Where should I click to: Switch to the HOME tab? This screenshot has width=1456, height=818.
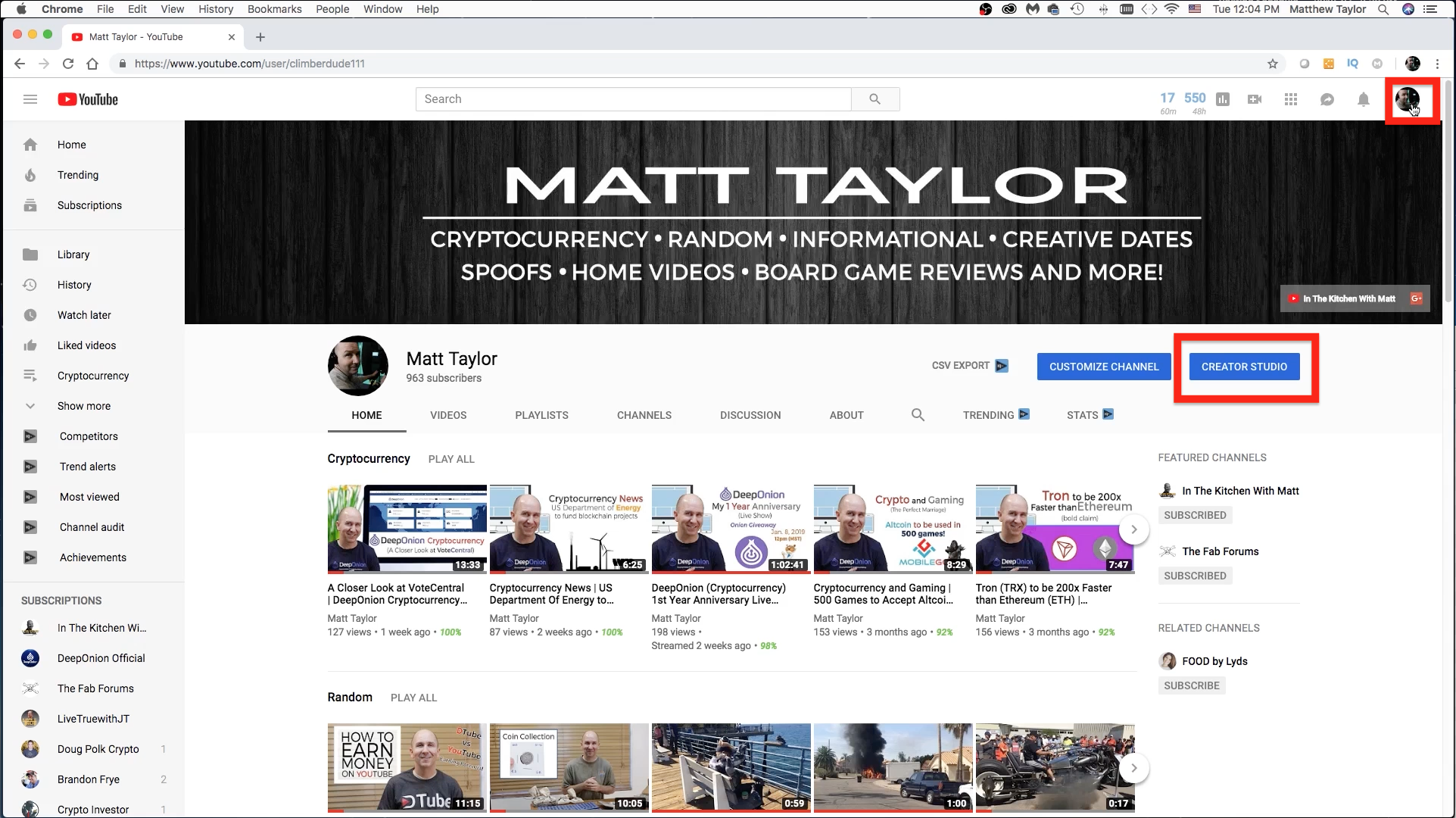[366, 415]
